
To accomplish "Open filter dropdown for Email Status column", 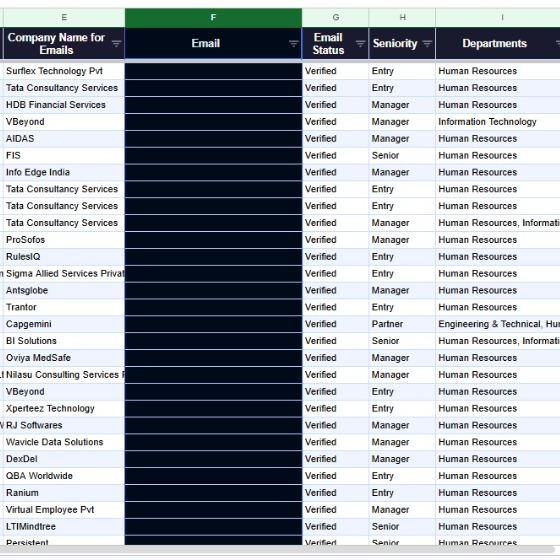I will 360,44.
